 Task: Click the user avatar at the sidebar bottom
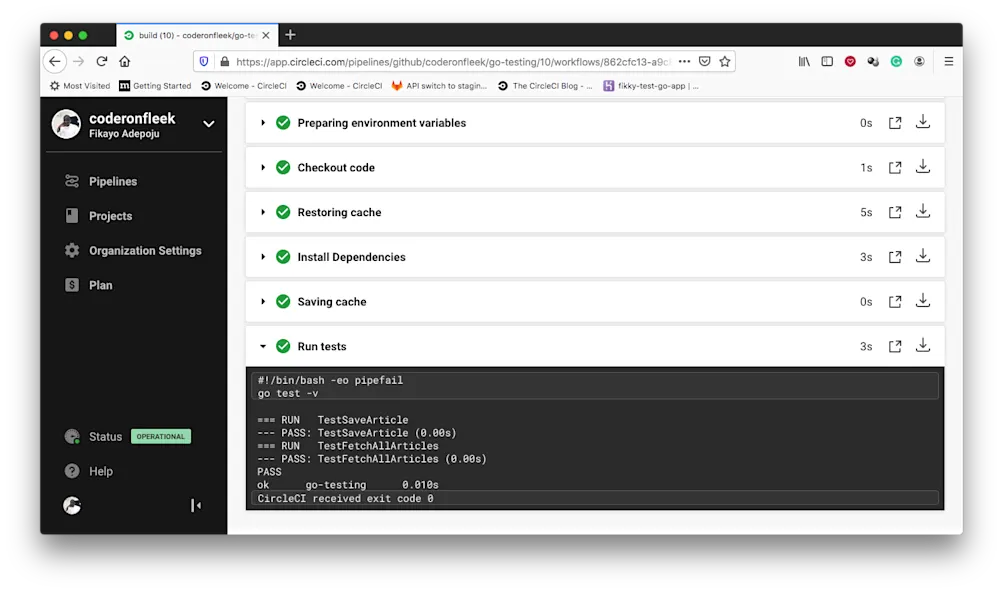pyautogui.click(x=72, y=506)
